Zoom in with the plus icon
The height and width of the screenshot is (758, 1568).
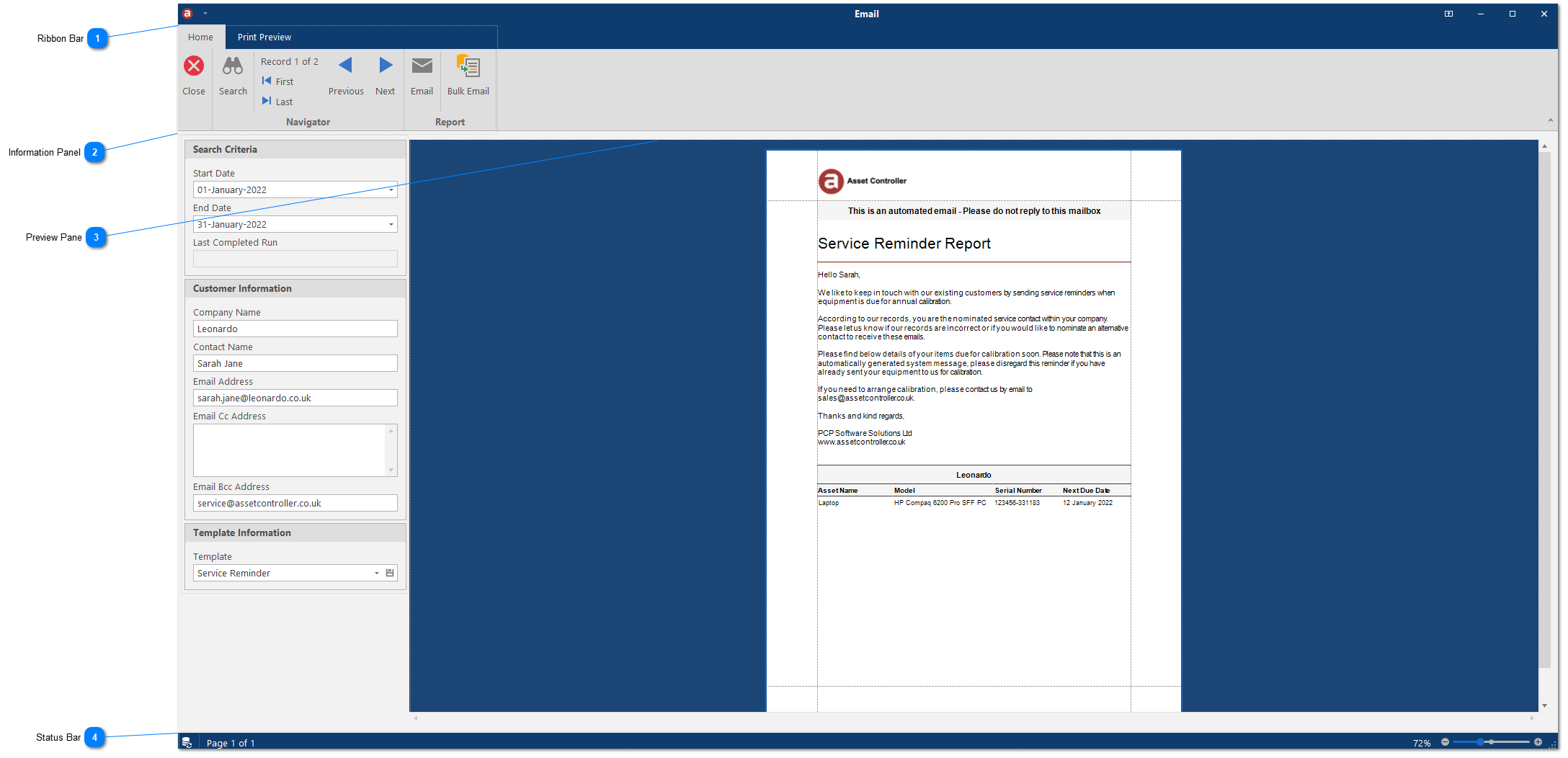[x=1538, y=742]
